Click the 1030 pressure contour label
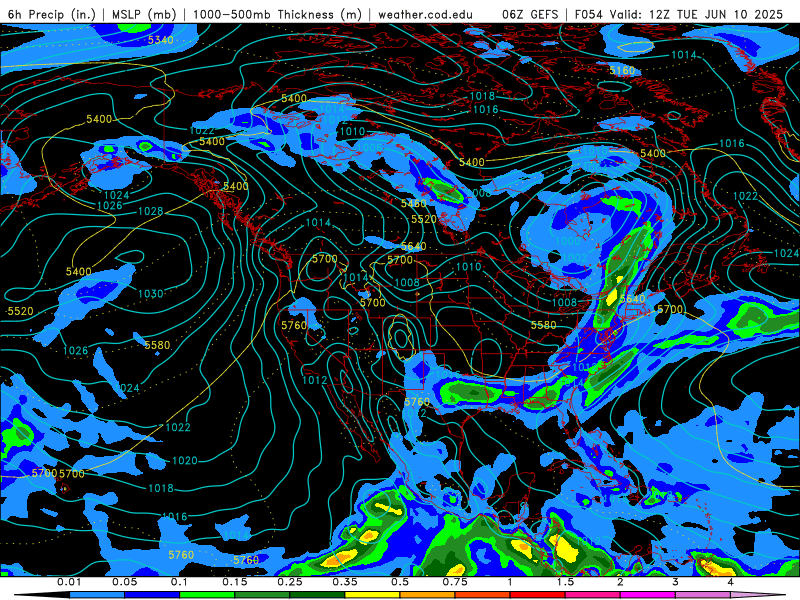This screenshot has height=600, width=800. point(151,293)
